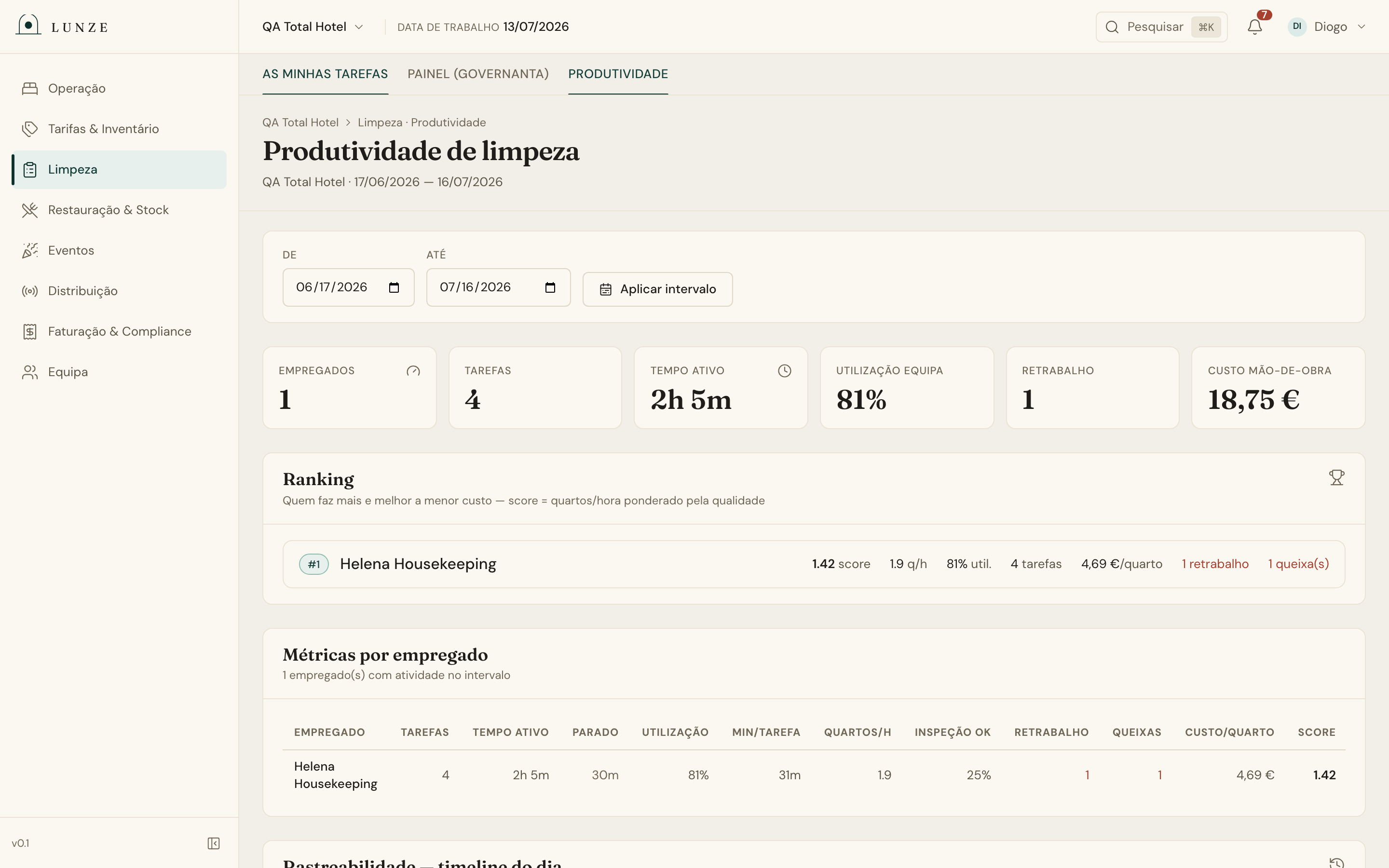Click the gauge icon on Empregados card
1389x868 pixels.
pyautogui.click(x=413, y=371)
